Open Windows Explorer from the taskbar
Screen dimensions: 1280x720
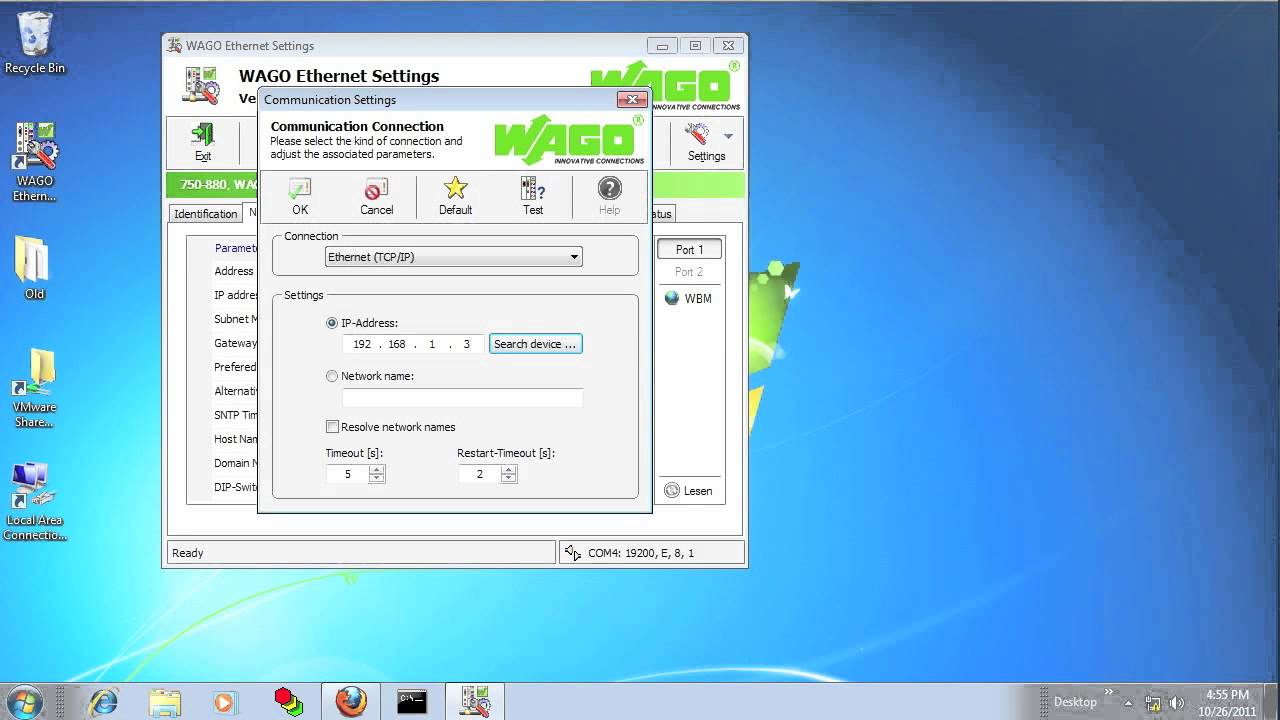point(165,701)
